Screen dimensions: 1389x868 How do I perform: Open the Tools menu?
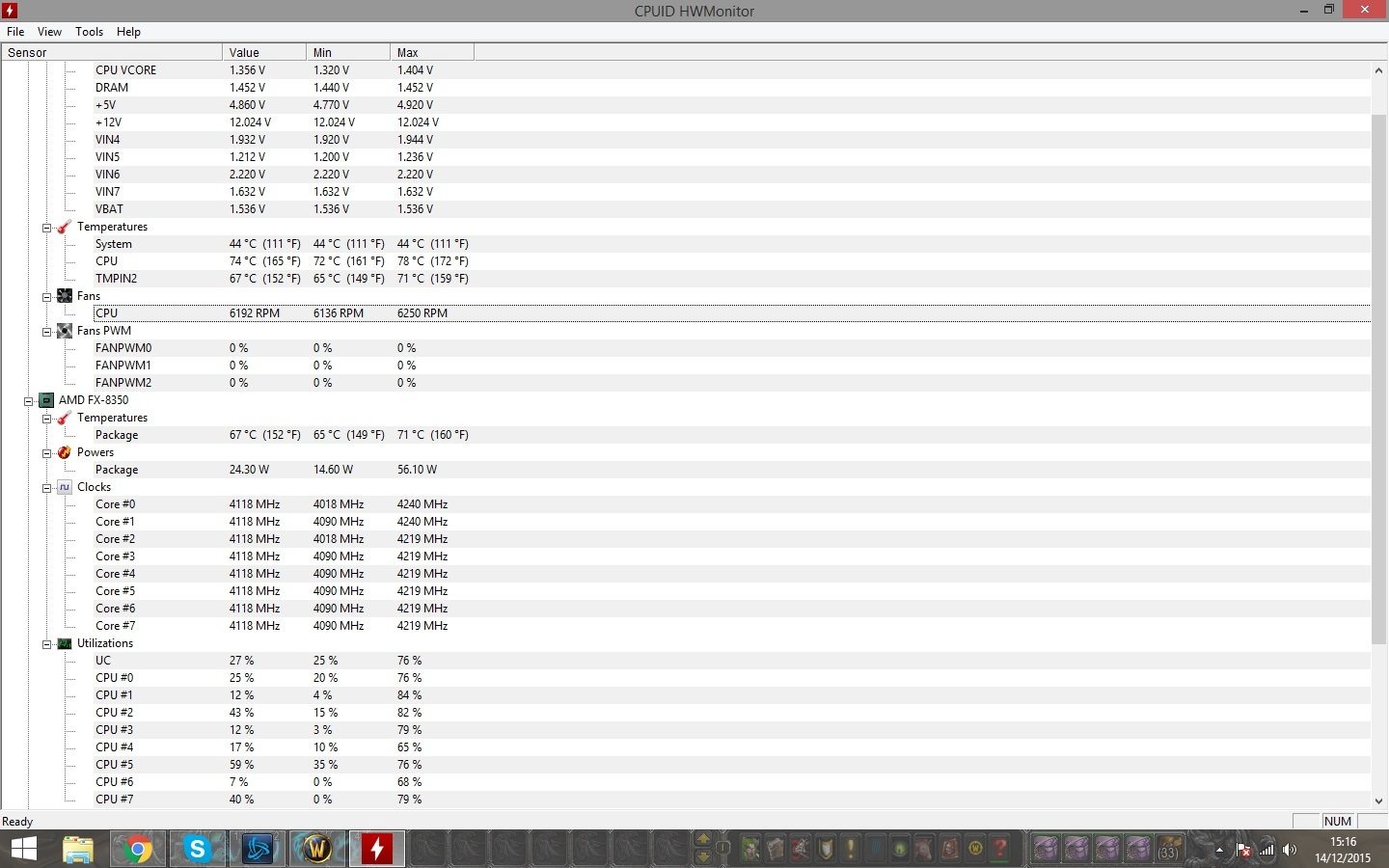[x=89, y=32]
